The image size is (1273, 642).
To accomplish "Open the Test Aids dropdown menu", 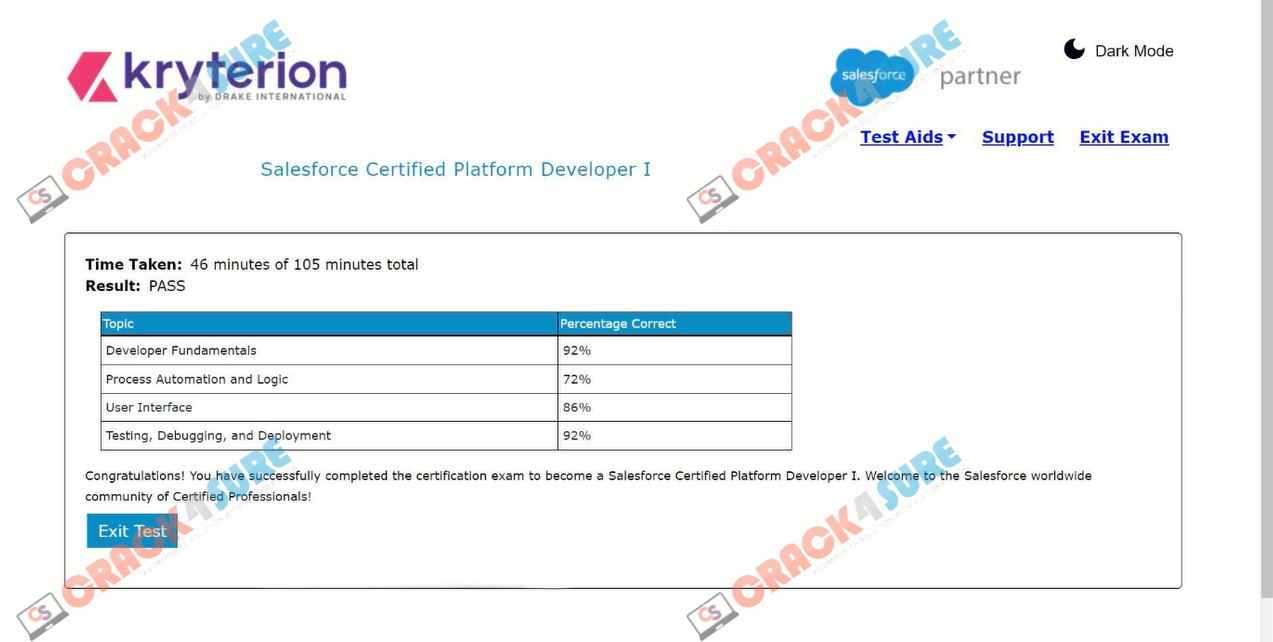I will (x=908, y=137).
